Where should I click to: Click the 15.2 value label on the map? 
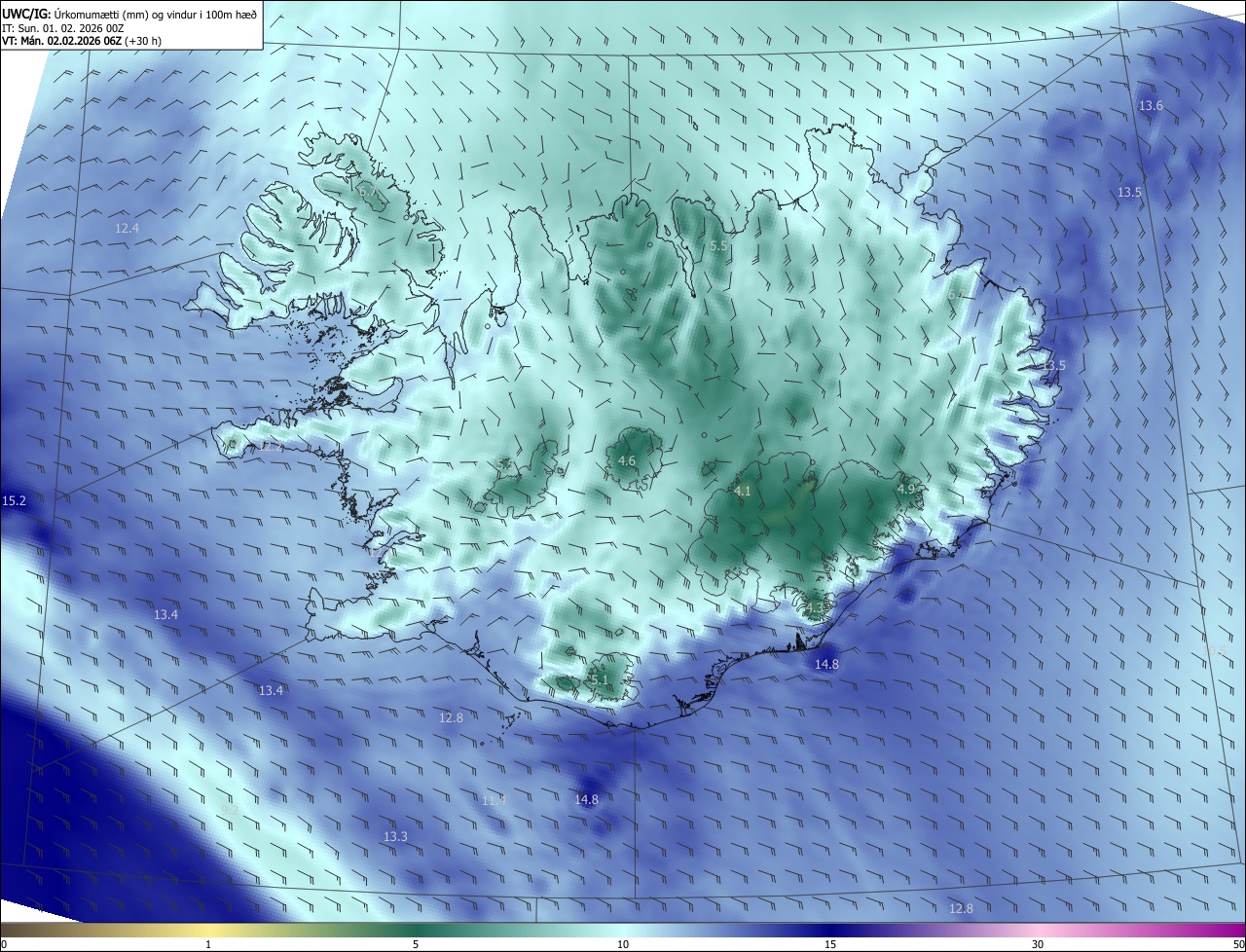[14, 500]
